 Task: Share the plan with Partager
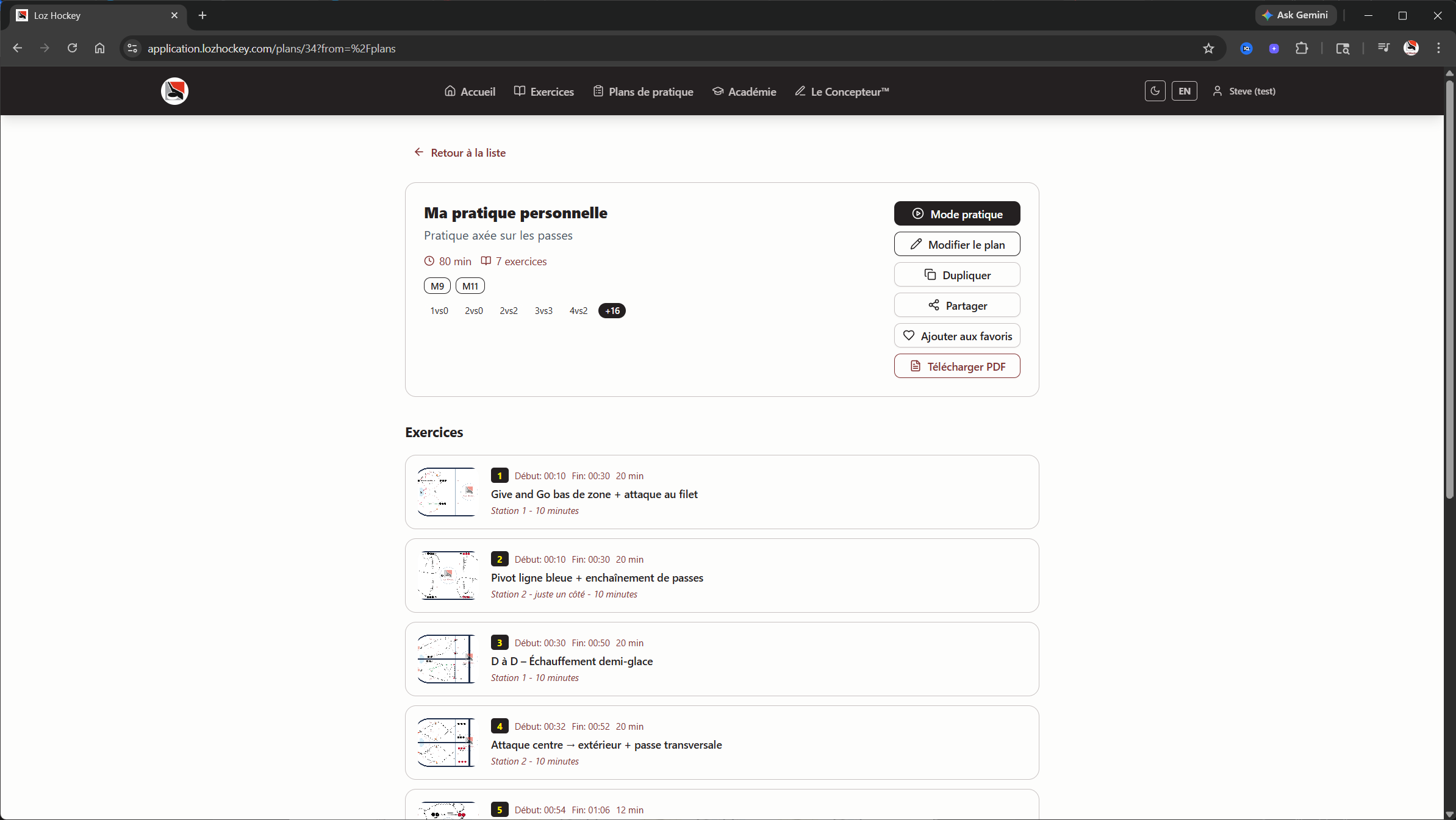click(956, 305)
